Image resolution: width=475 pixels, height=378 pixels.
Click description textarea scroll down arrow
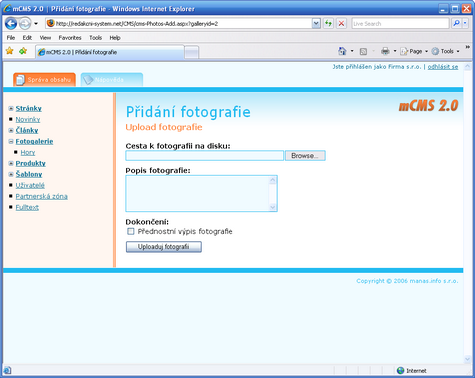coord(273,207)
